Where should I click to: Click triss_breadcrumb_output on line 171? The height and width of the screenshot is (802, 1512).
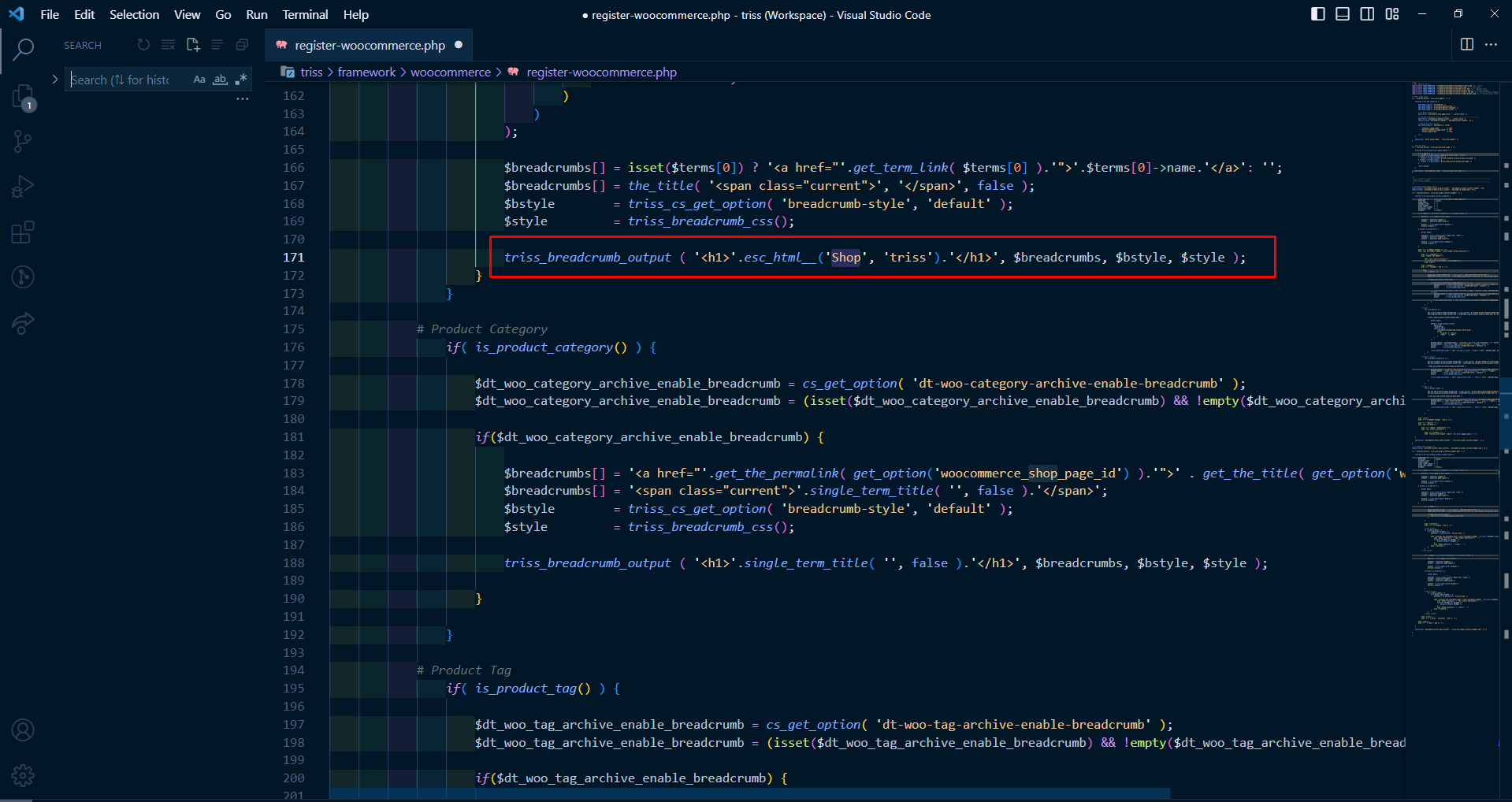[x=588, y=257]
